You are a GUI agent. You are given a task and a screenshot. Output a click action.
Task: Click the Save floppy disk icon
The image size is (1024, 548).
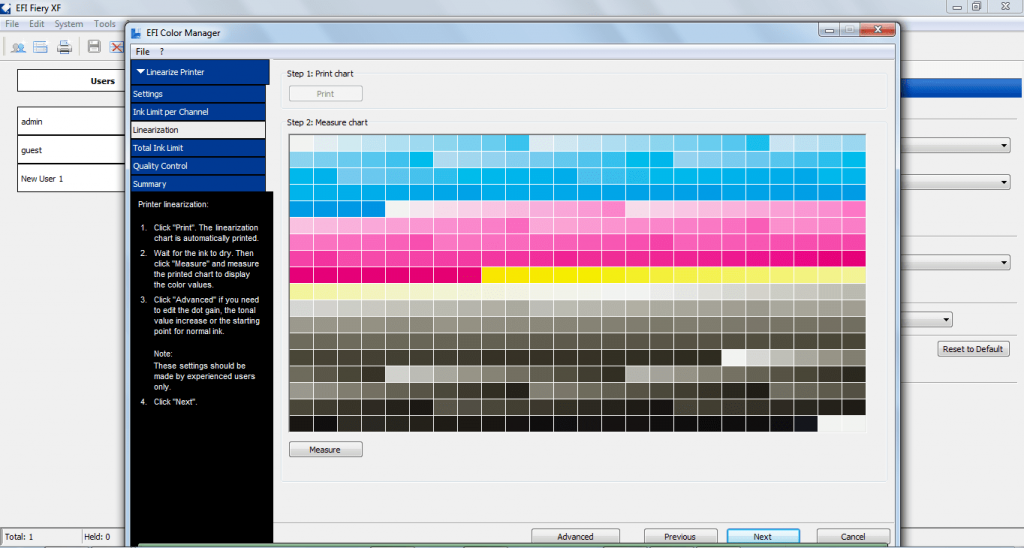click(94, 46)
